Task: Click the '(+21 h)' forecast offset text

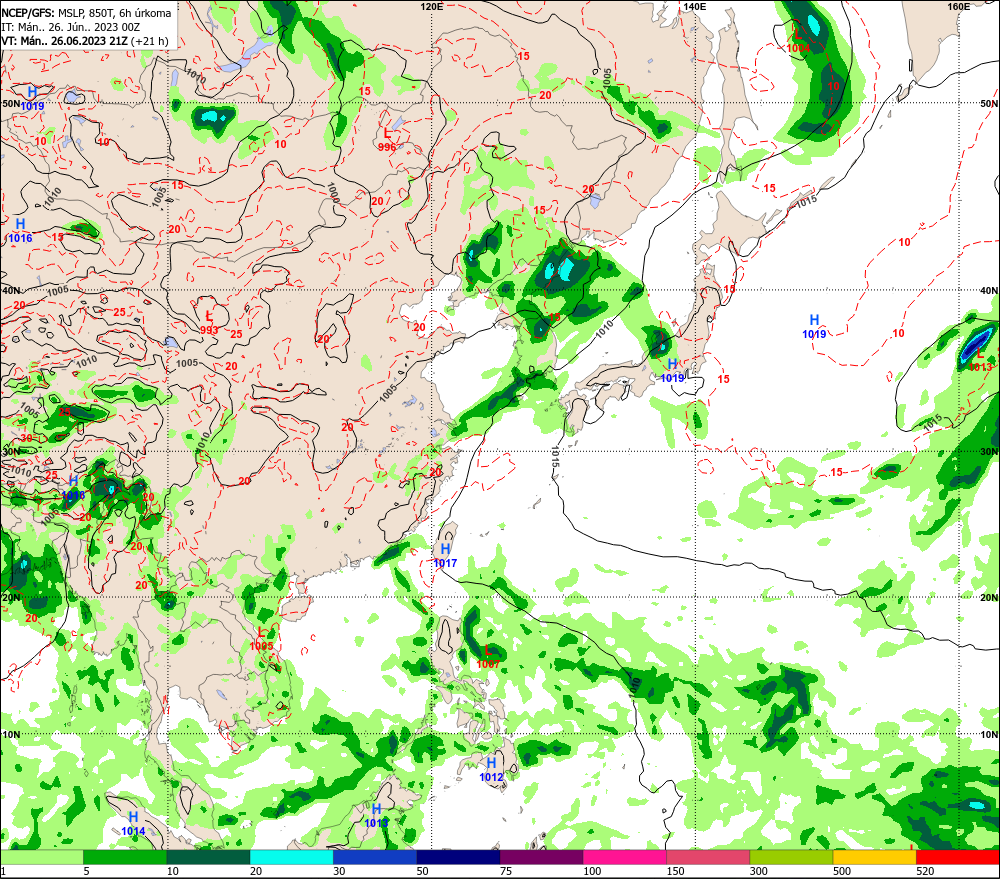Action: (x=150, y=41)
